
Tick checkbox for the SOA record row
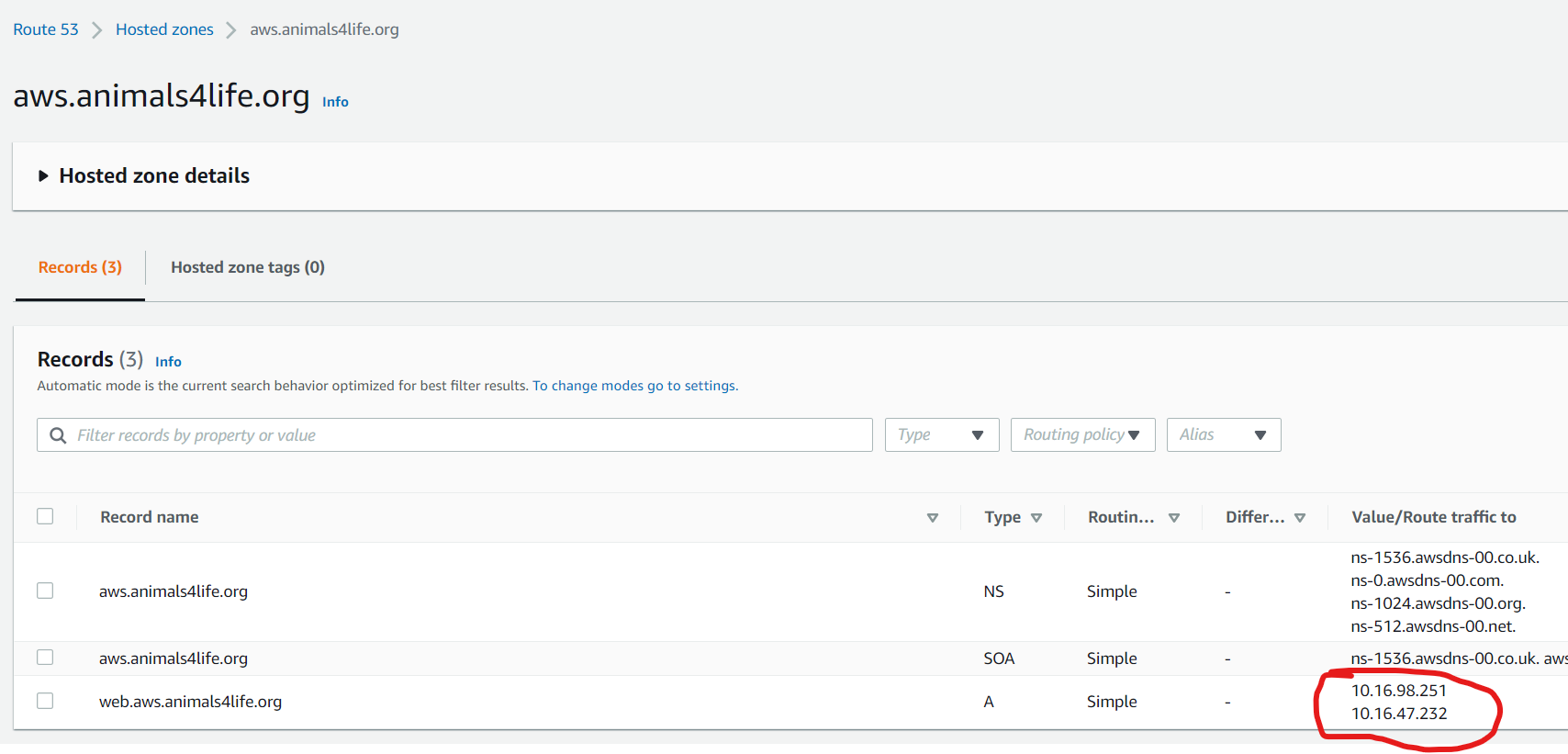(45, 658)
